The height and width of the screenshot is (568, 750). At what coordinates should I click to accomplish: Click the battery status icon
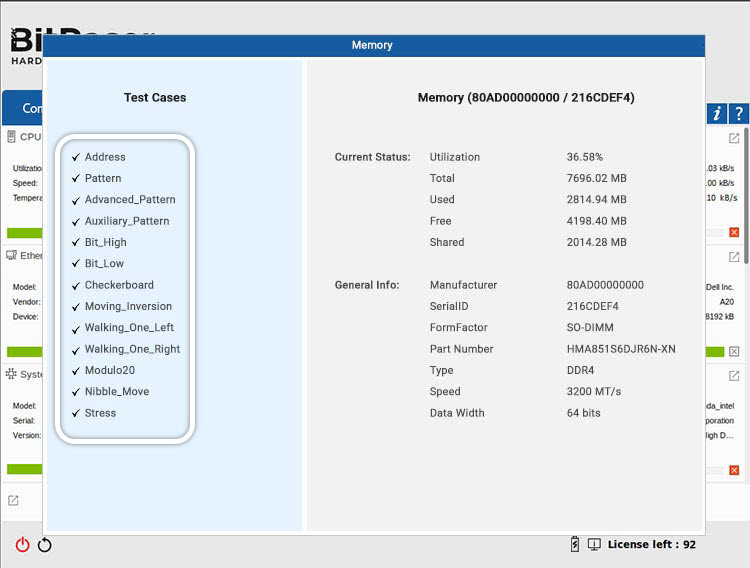click(x=574, y=544)
